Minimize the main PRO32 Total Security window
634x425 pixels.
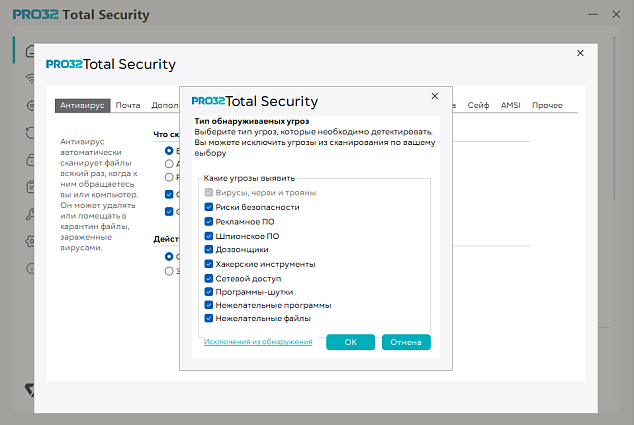pyautogui.click(x=593, y=15)
